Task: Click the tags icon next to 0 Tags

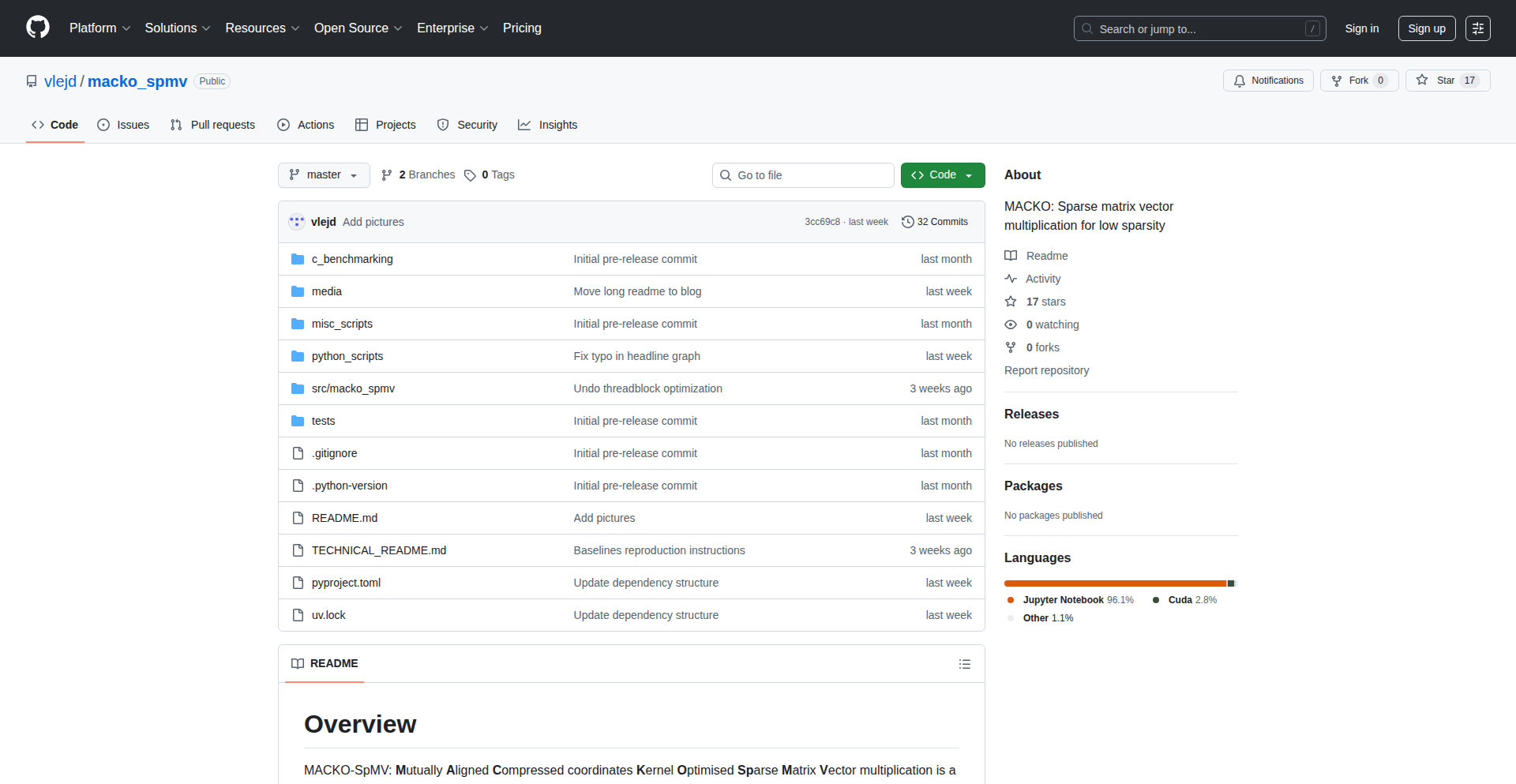Action: [x=470, y=175]
